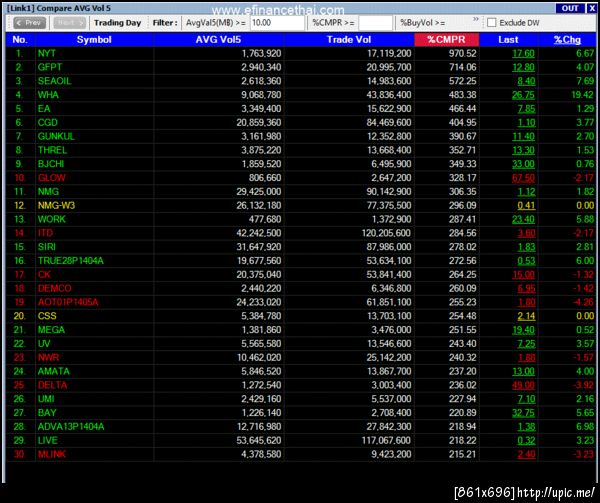Select the EA symbol

coord(44,109)
